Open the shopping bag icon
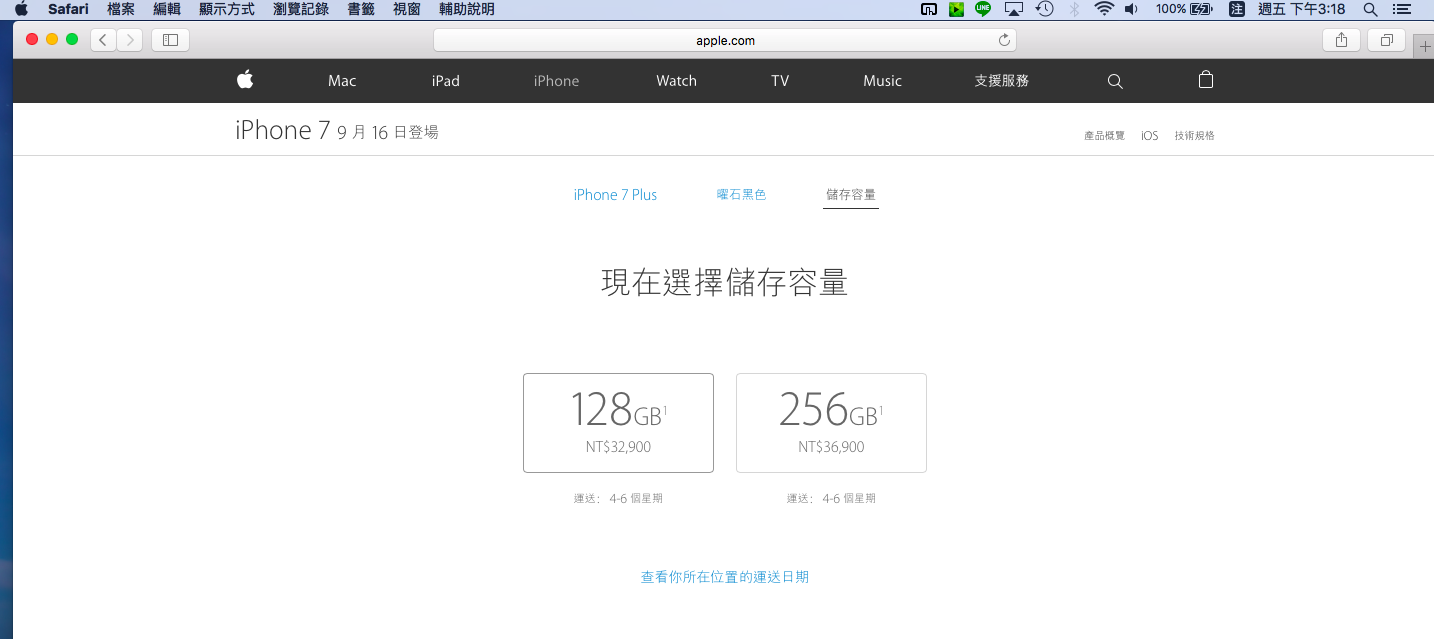This screenshot has height=639, width=1434. click(x=1205, y=80)
